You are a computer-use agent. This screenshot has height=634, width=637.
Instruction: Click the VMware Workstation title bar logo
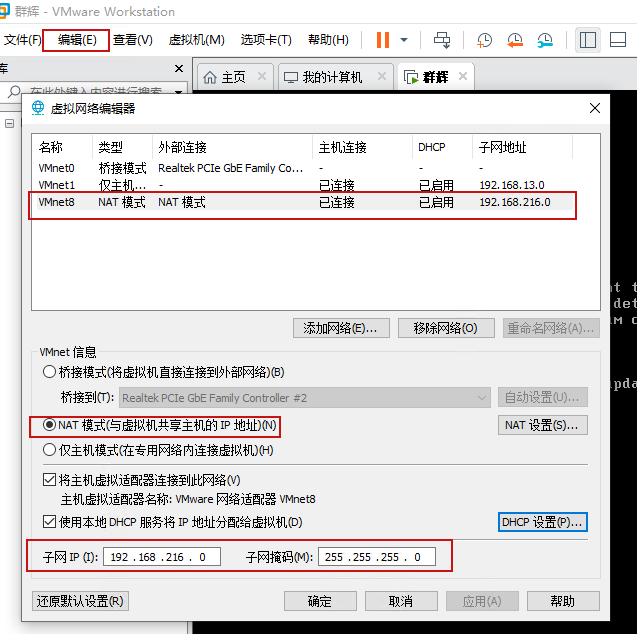click(x=4, y=11)
